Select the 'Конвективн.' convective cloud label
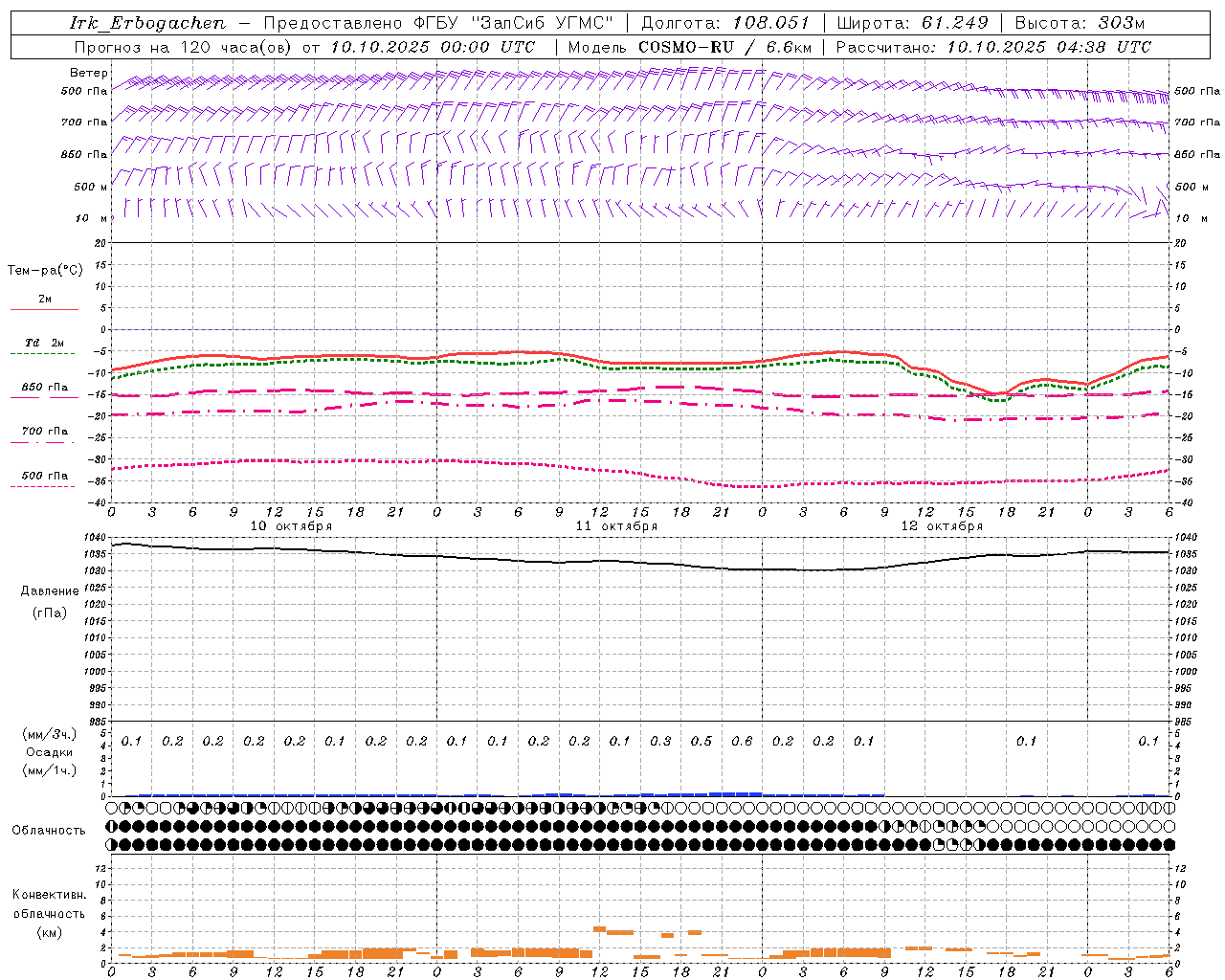Screen dimensions: 1225x980 pyautogui.click(x=49, y=895)
